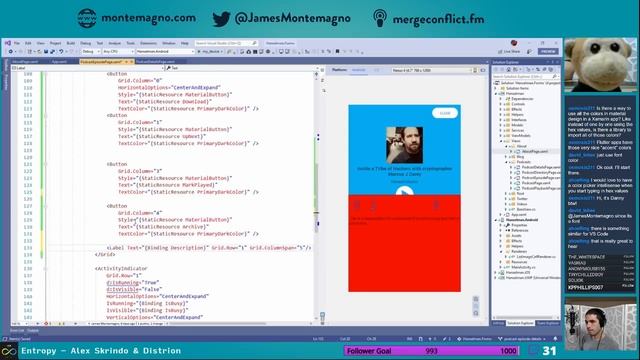Open the Text member navigation dropdown

click(x=240, y=68)
